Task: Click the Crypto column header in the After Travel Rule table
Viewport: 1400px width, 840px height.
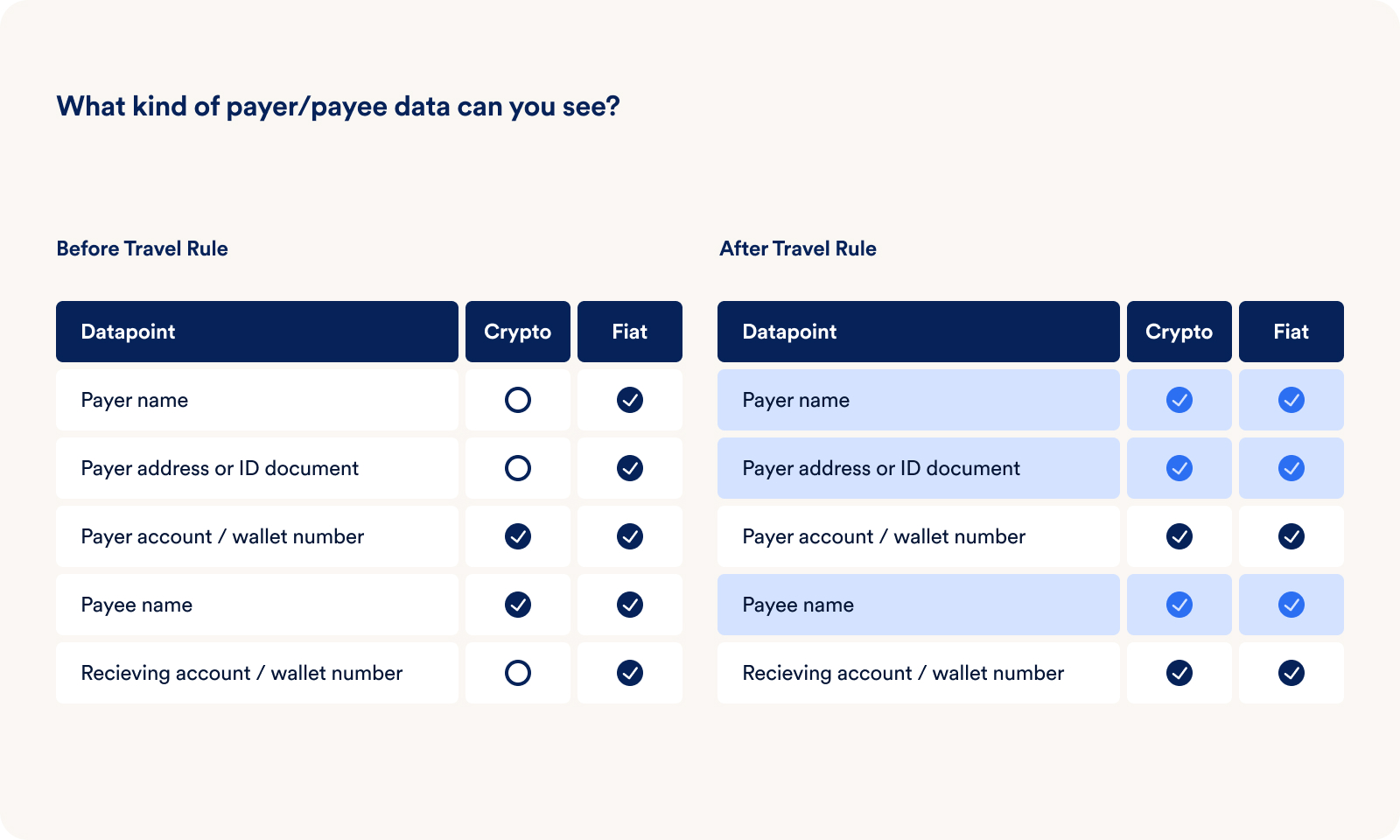Action: (1179, 332)
